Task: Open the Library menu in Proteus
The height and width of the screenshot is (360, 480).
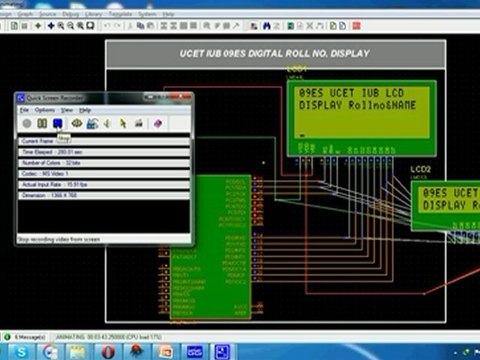Action: [x=93, y=14]
